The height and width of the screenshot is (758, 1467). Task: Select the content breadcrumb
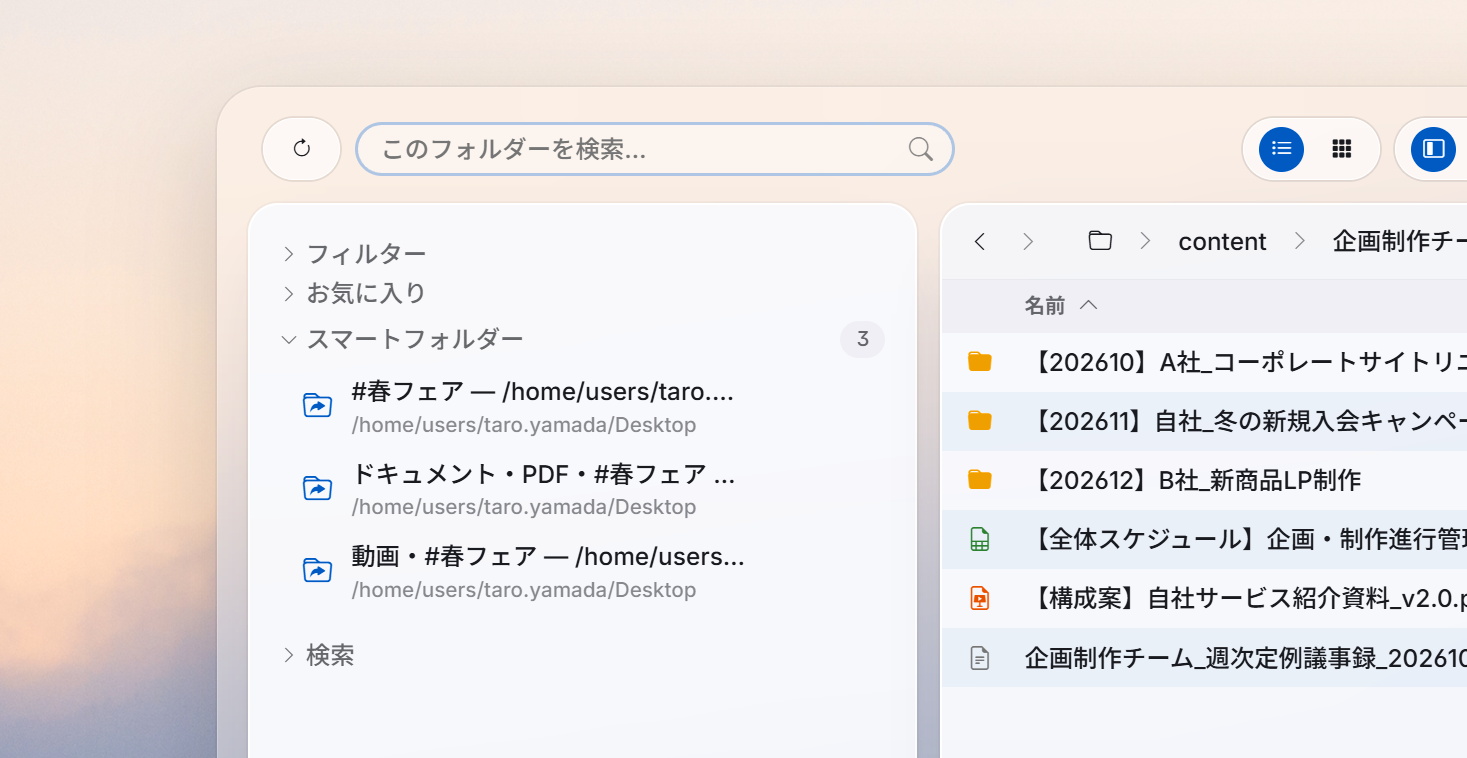(x=1222, y=241)
